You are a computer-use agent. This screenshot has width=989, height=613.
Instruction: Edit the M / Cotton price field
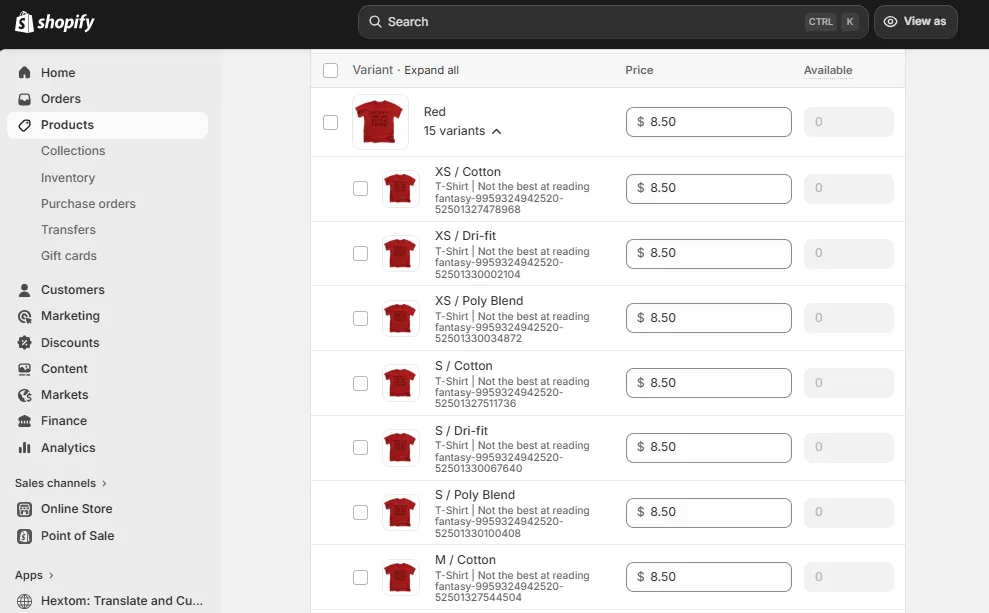coord(709,577)
